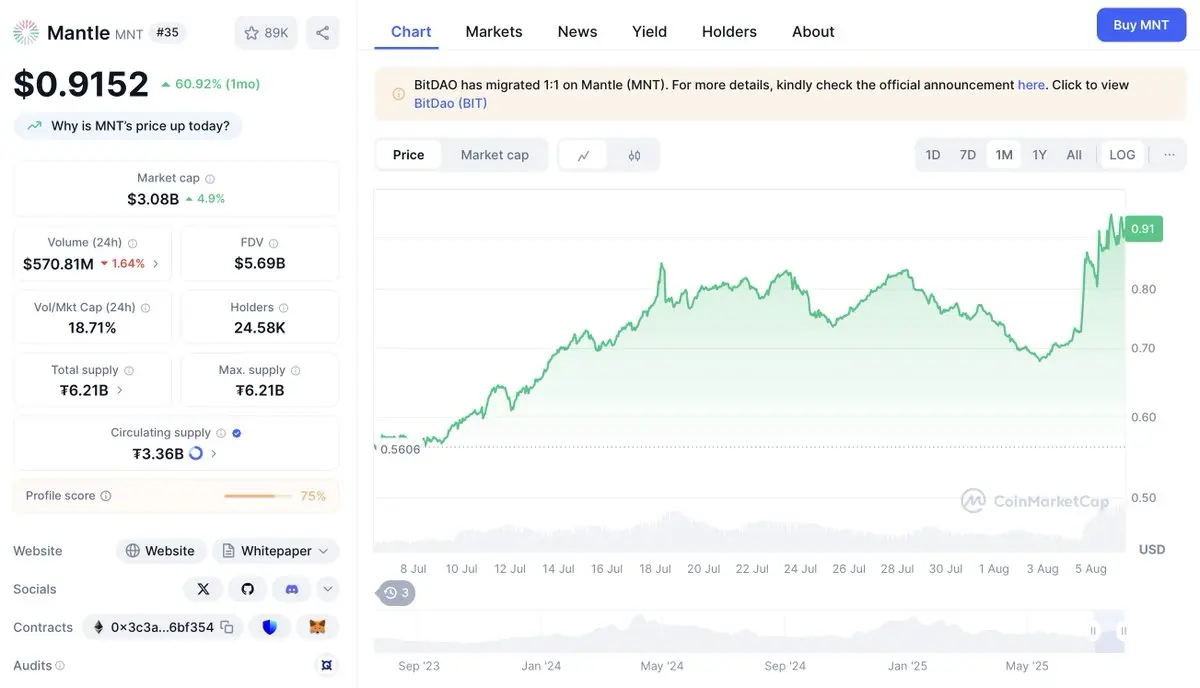This screenshot has height=688, width=1200.
Task: Open the Yield tab
Action: [649, 32]
